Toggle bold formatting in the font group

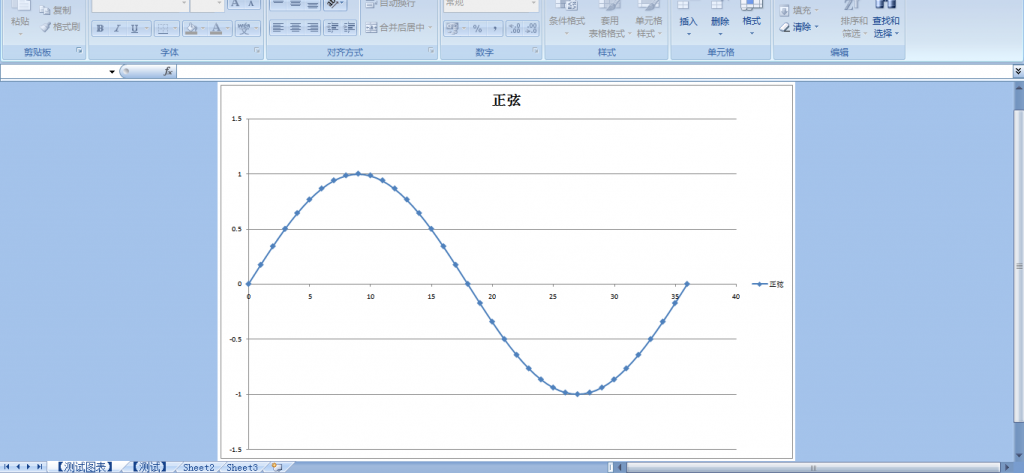tap(100, 28)
